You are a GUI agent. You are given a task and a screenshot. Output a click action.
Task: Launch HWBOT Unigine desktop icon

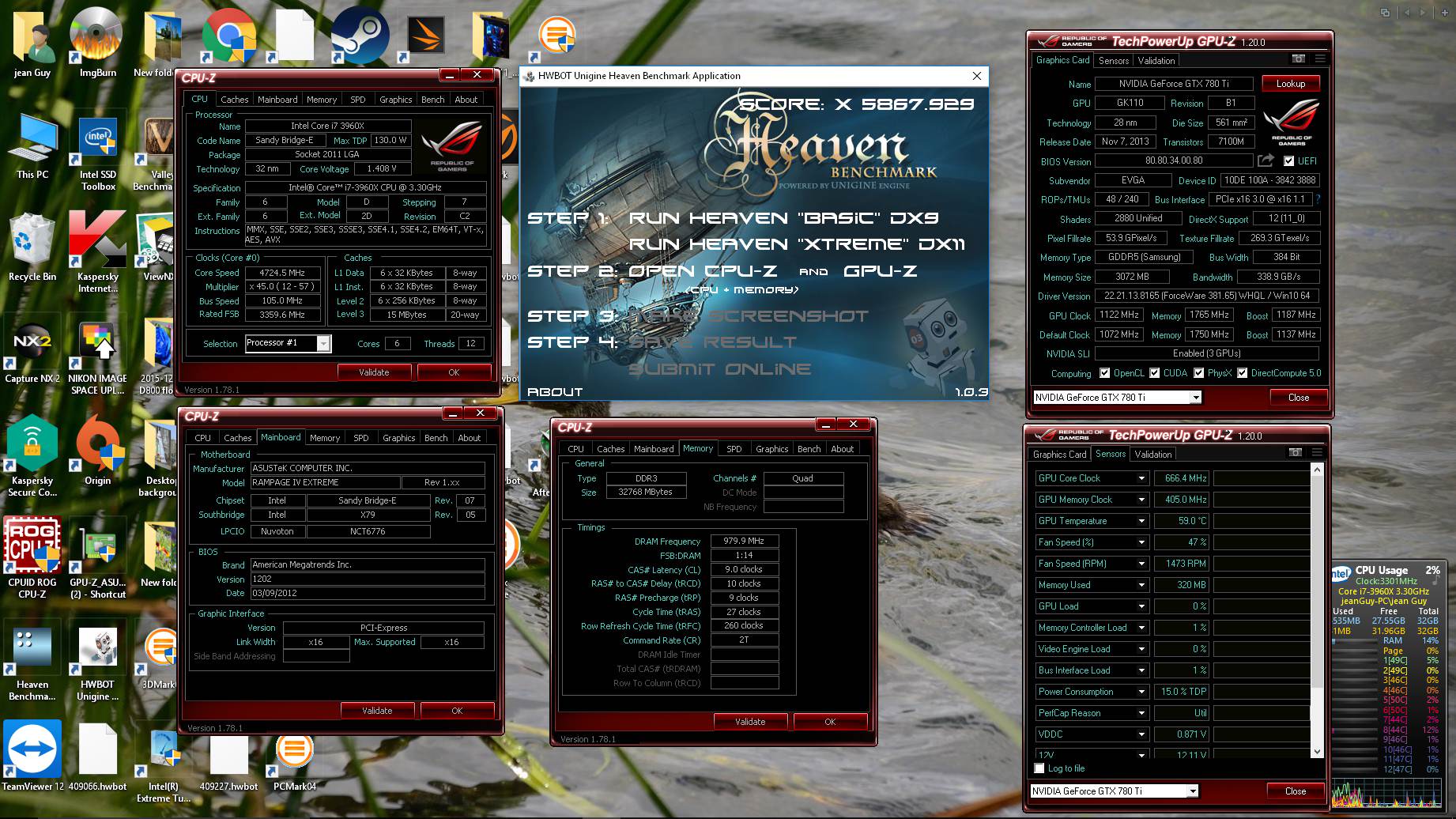[x=97, y=661]
